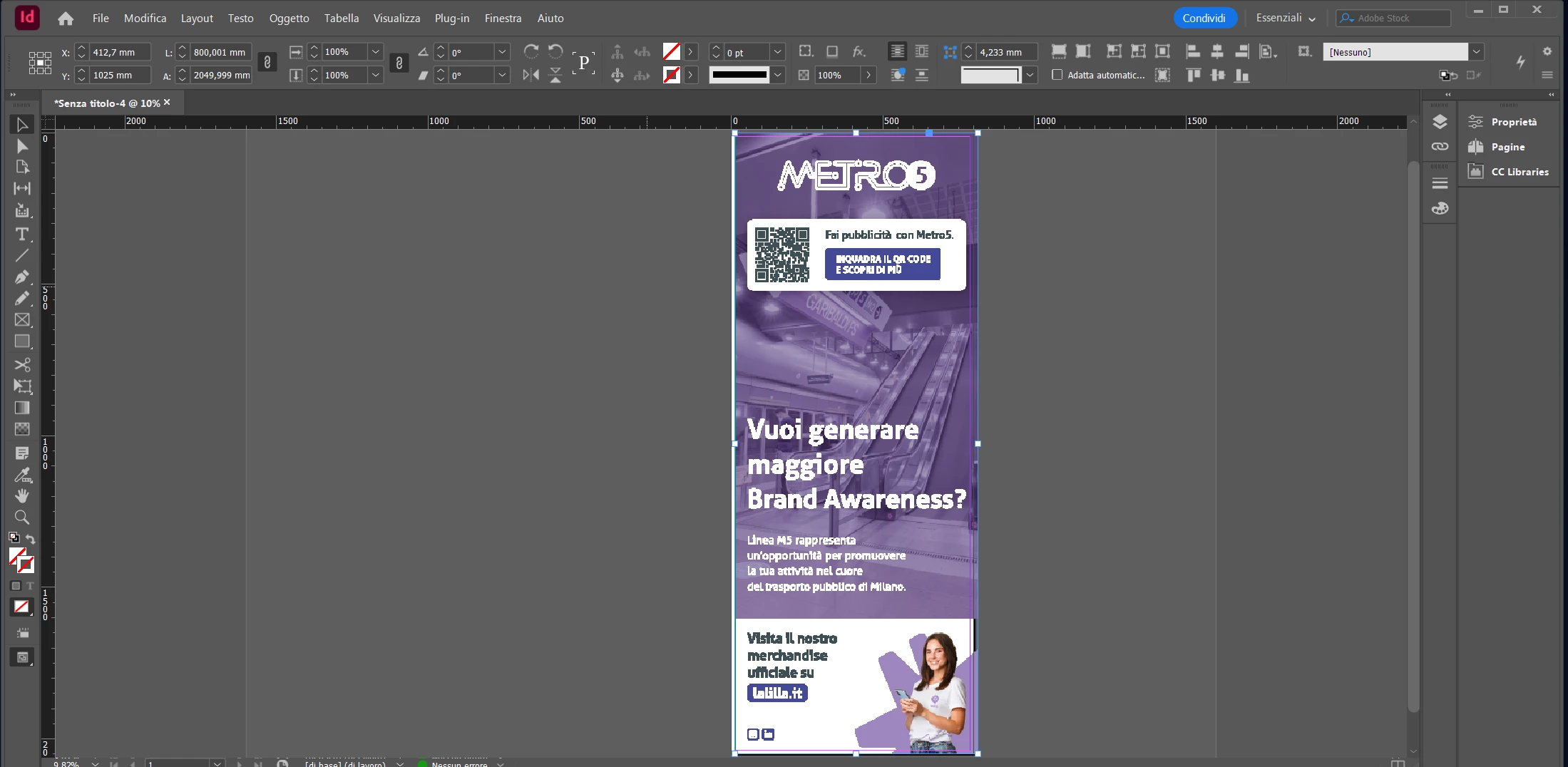Select the Rectangle Frame tool

[22, 320]
